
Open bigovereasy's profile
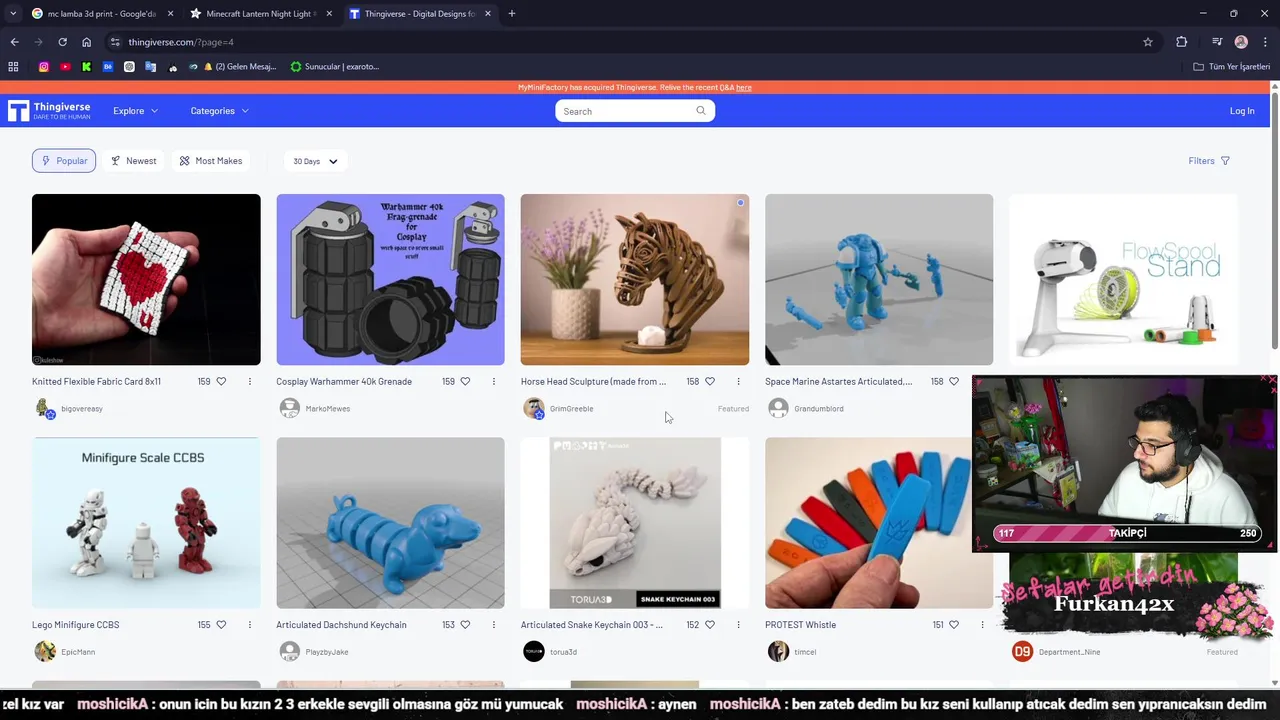pos(81,408)
